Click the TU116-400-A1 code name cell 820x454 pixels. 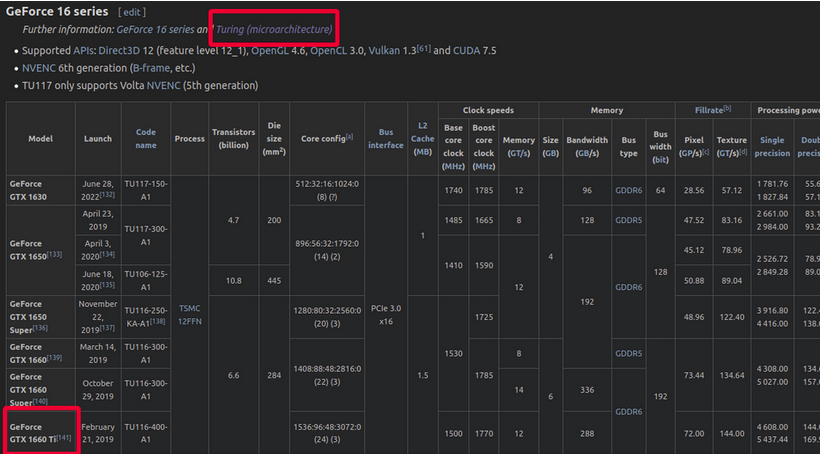[x=145, y=433]
